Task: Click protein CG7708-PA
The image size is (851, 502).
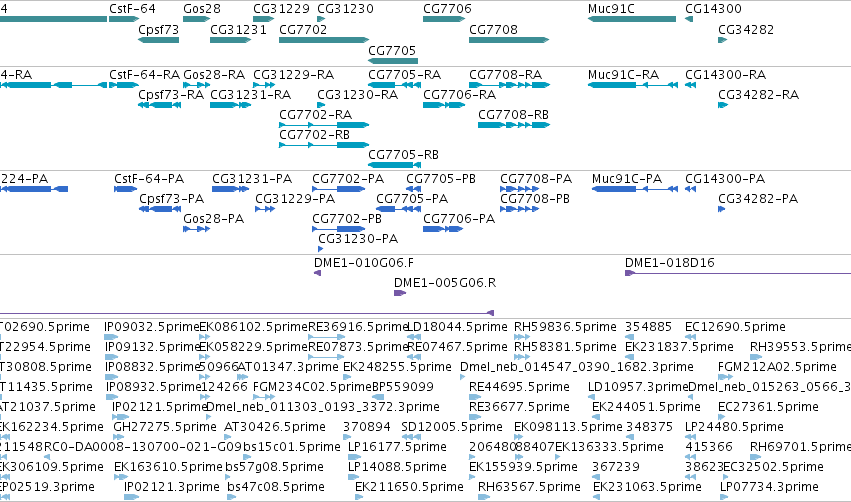Action: point(519,189)
